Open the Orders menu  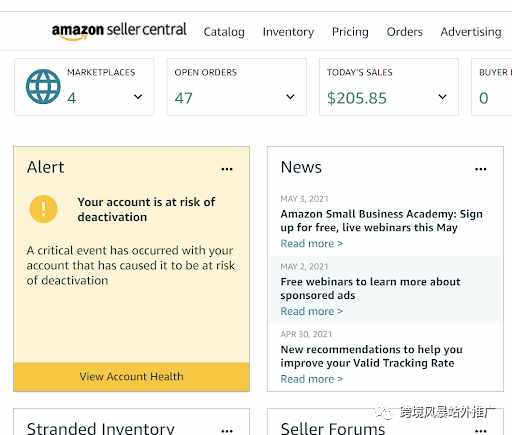tap(405, 32)
